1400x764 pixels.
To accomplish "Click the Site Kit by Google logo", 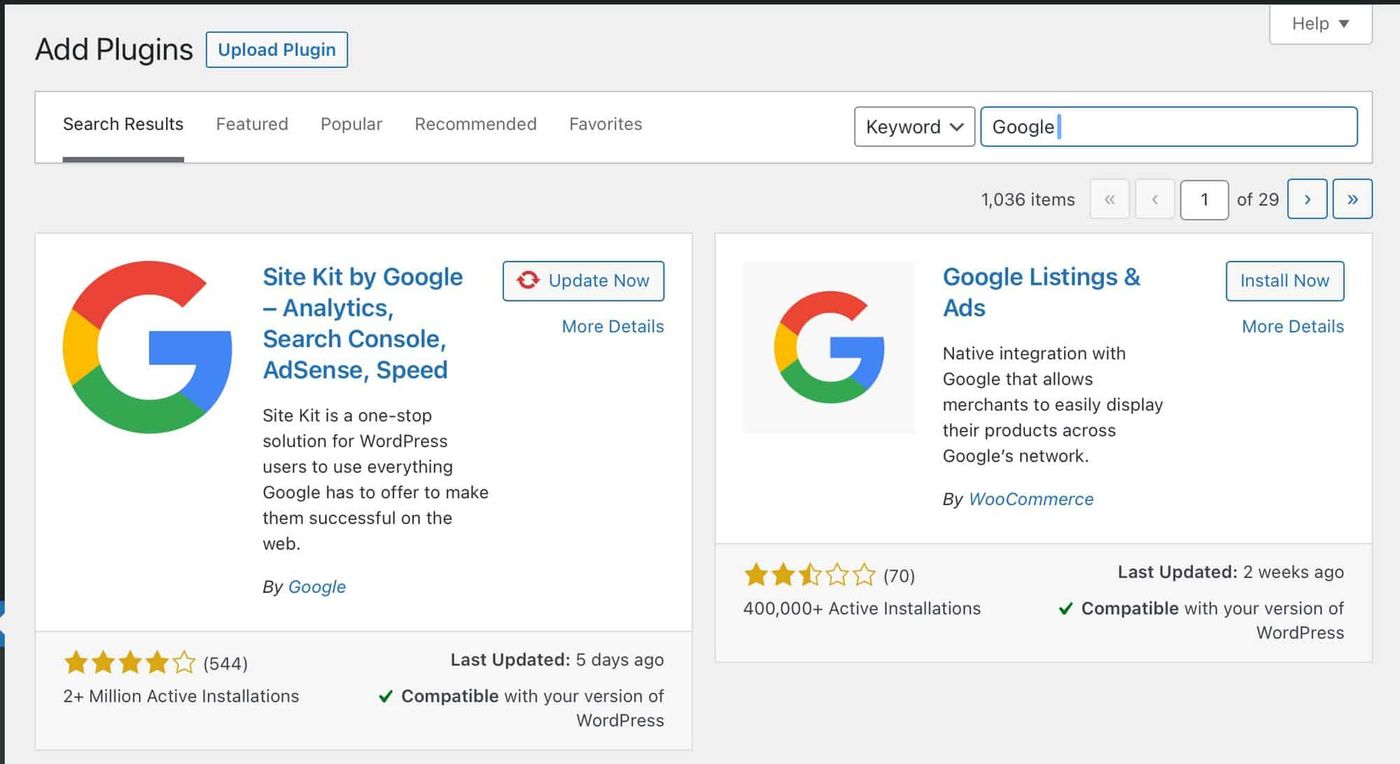I will (148, 347).
